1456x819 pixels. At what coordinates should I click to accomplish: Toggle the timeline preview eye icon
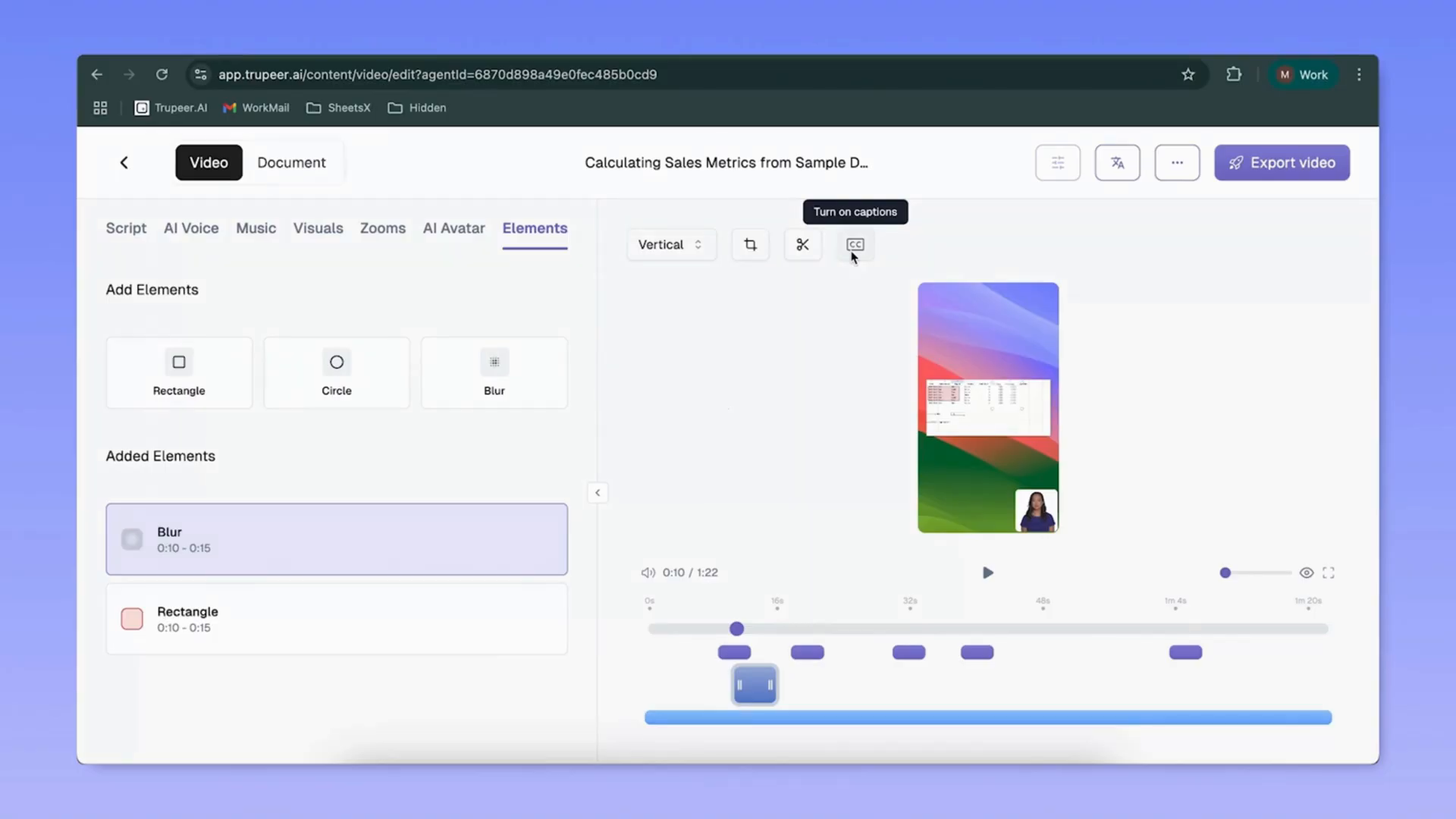[x=1306, y=573]
